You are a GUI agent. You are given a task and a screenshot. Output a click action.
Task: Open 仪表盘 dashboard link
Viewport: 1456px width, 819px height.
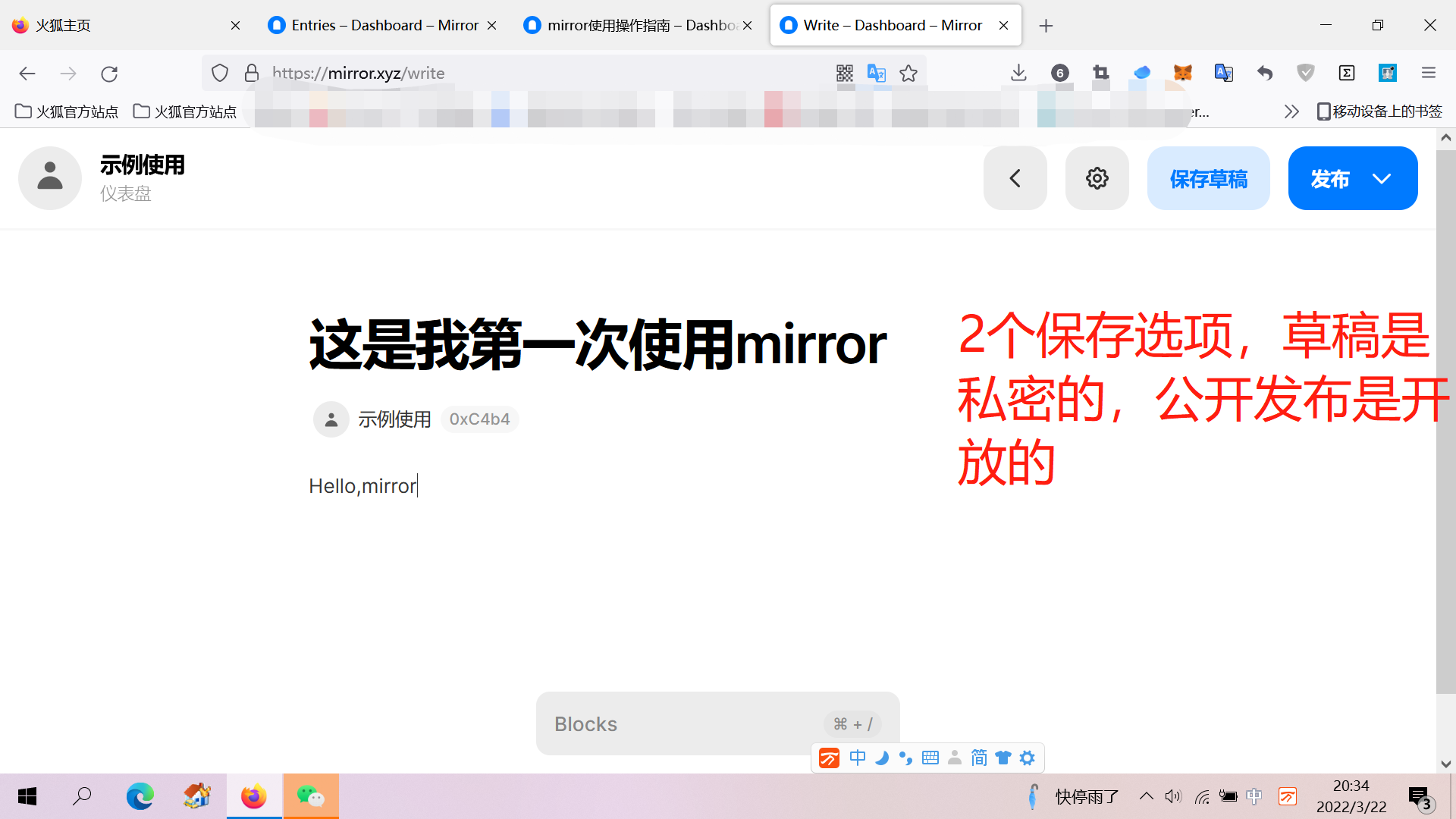click(125, 194)
